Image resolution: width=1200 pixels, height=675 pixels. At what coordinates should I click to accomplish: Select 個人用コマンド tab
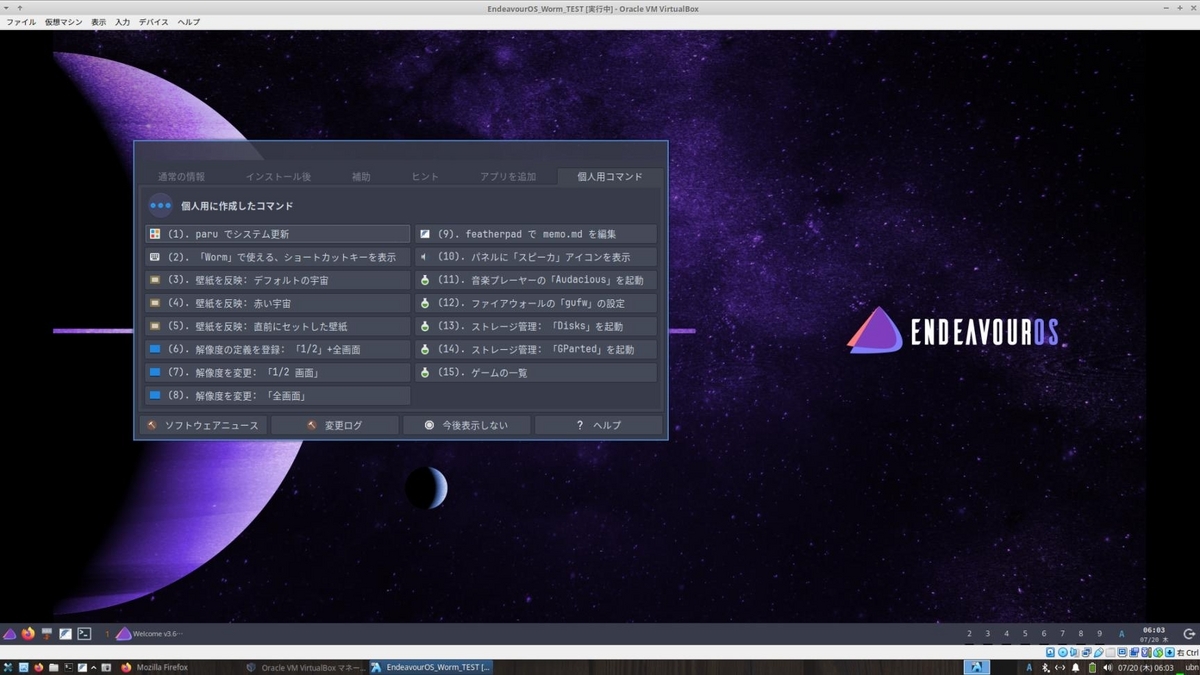(610, 177)
